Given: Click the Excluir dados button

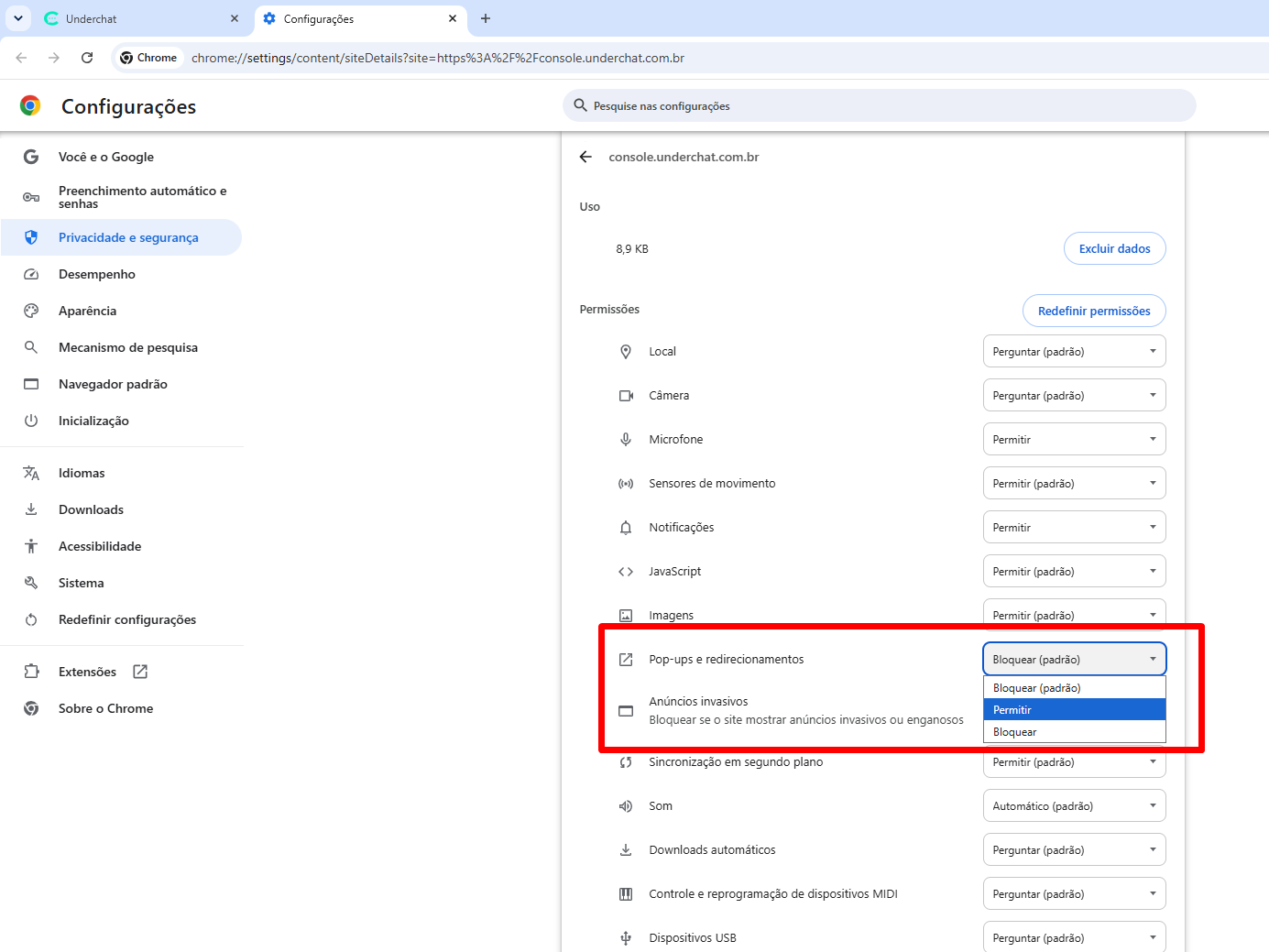Looking at the screenshot, I should 1114,248.
